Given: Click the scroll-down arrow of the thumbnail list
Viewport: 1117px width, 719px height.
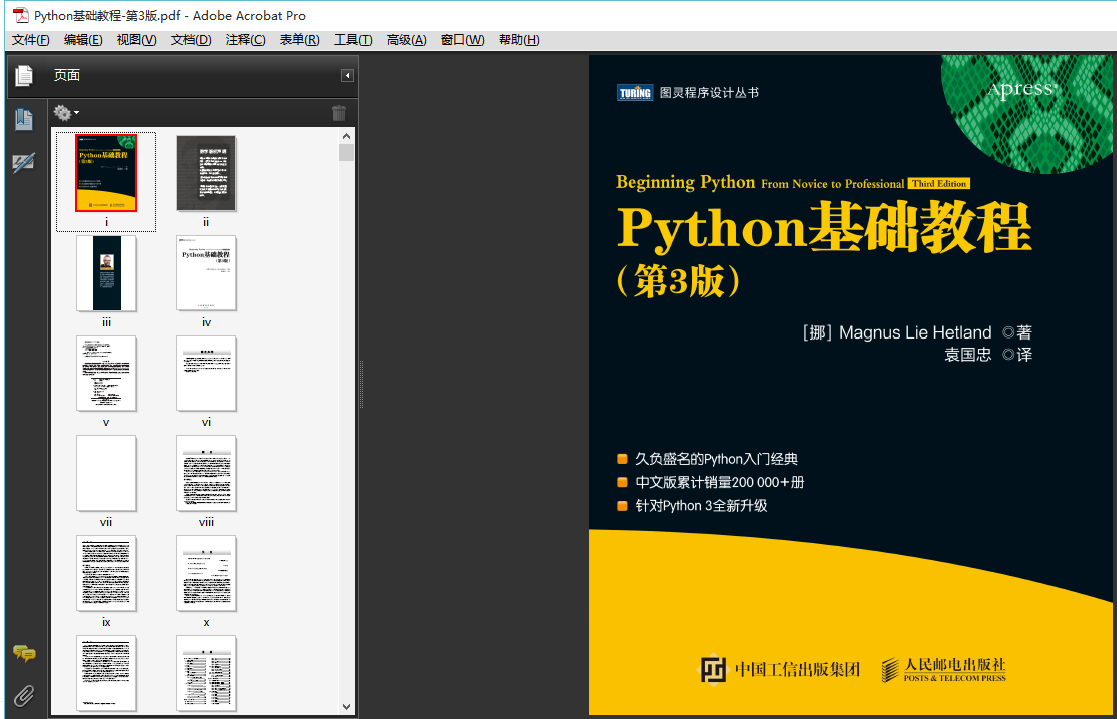Looking at the screenshot, I should coord(346,707).
